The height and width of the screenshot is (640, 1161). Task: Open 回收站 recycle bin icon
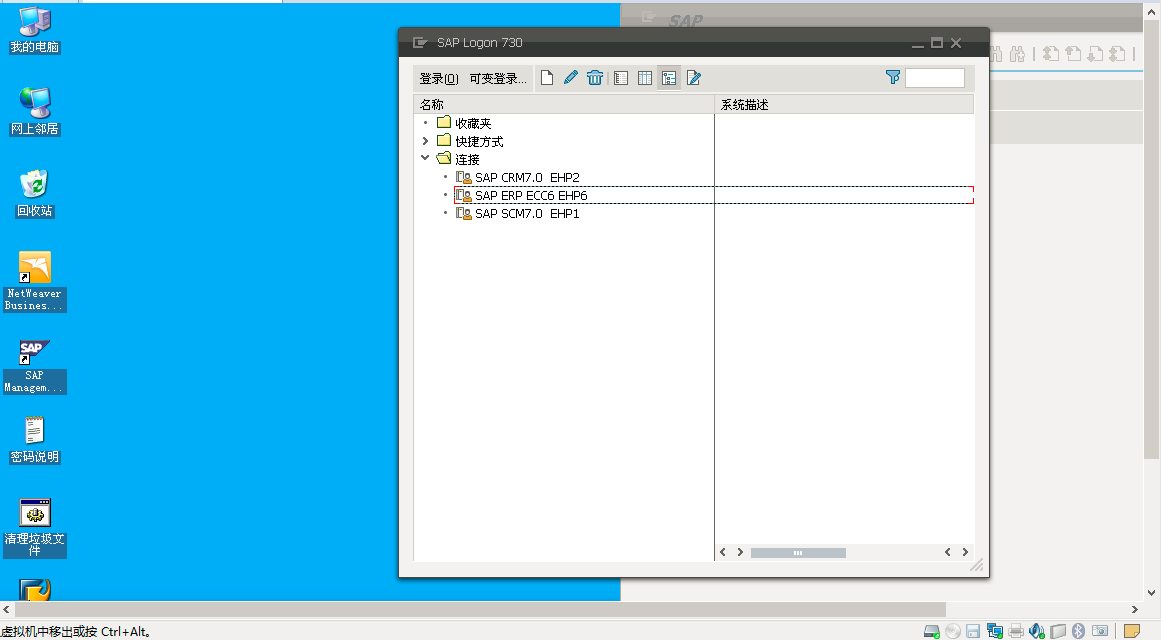(x=35, y=193)
